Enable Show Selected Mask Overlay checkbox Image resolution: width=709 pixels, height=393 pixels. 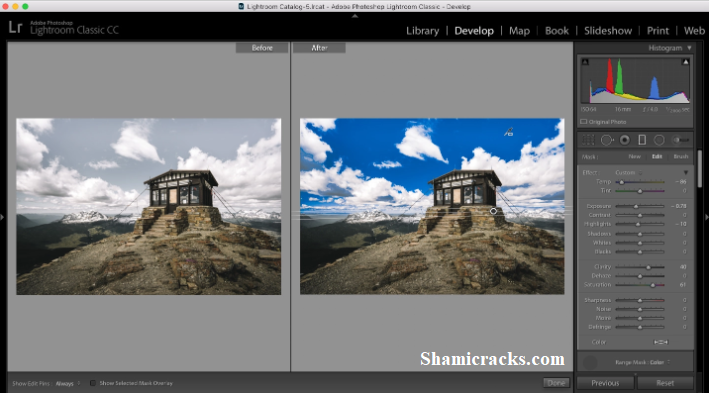[93, 383]
